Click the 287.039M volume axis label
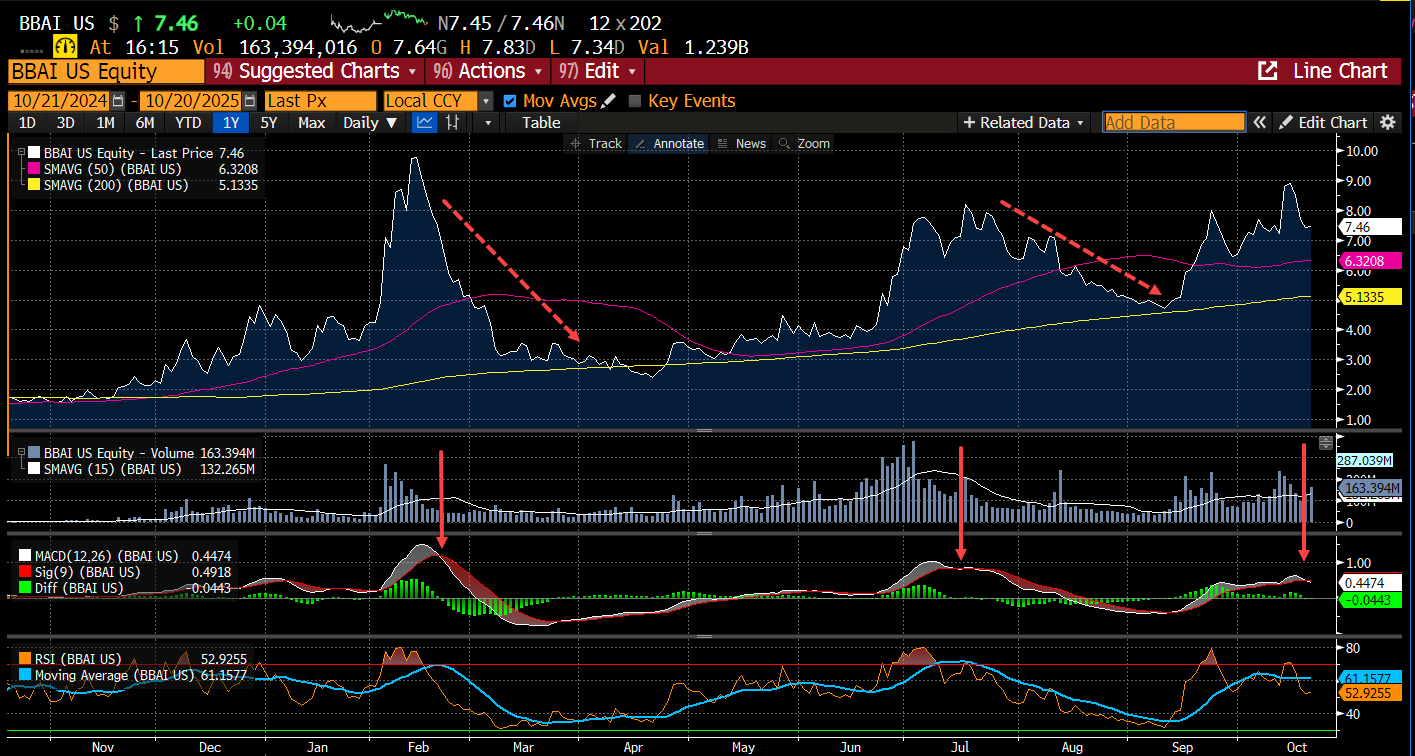1415x756 pixels. (1364, 460)
